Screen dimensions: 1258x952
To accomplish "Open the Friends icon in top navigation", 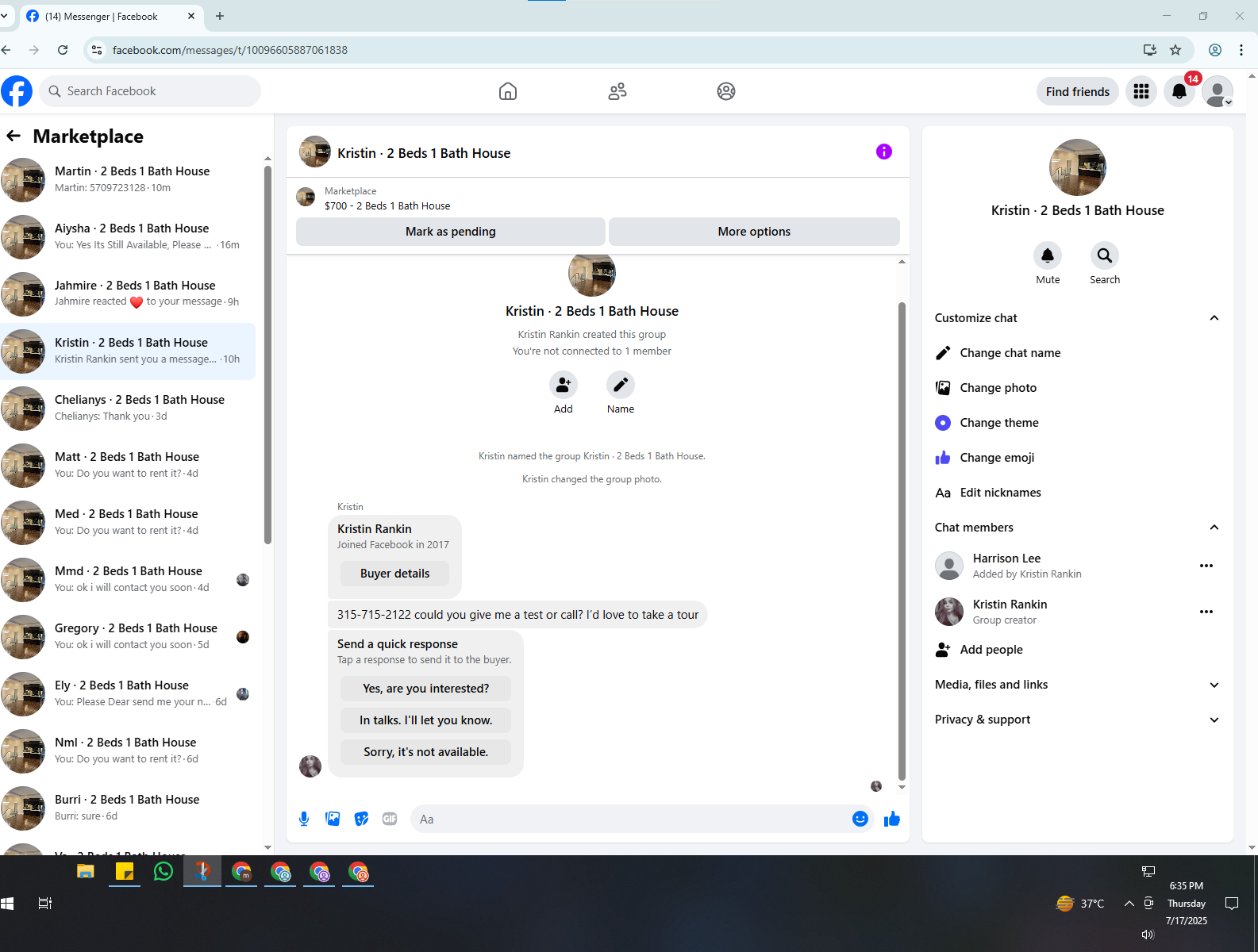I will pyautogui.click(x=617, y=91).
